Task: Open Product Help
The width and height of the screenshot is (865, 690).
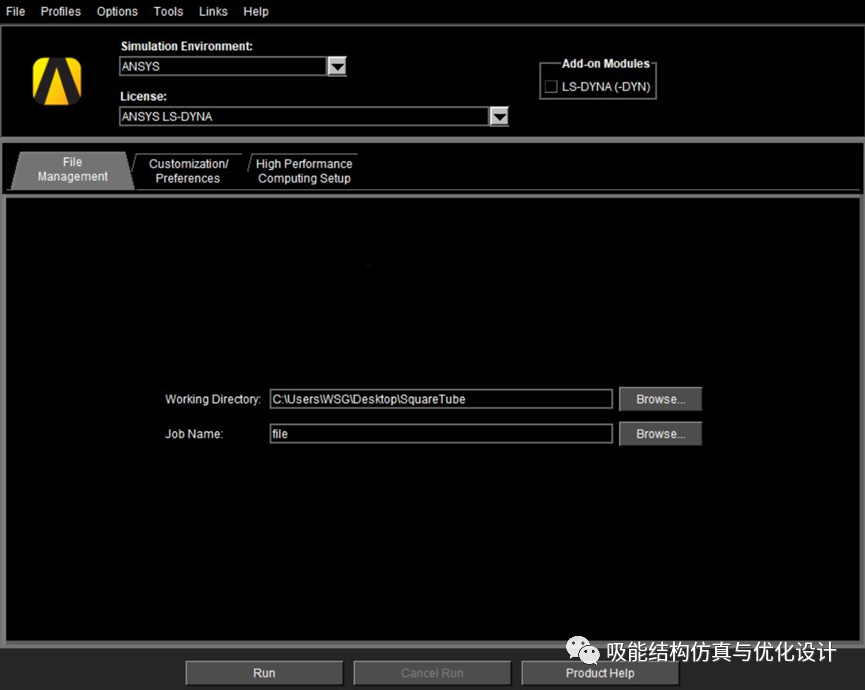Action: point(599,672)
